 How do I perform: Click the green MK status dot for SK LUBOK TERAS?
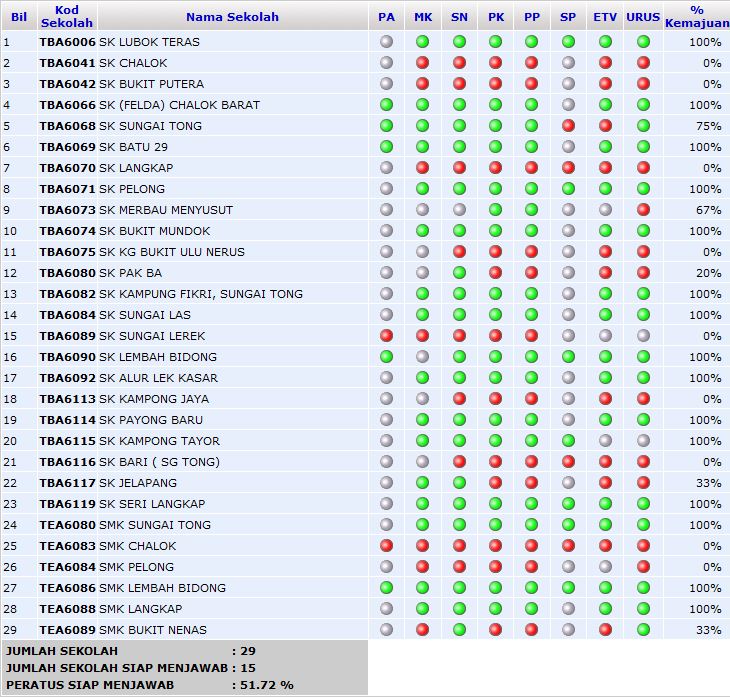click(x=422, y=42)
